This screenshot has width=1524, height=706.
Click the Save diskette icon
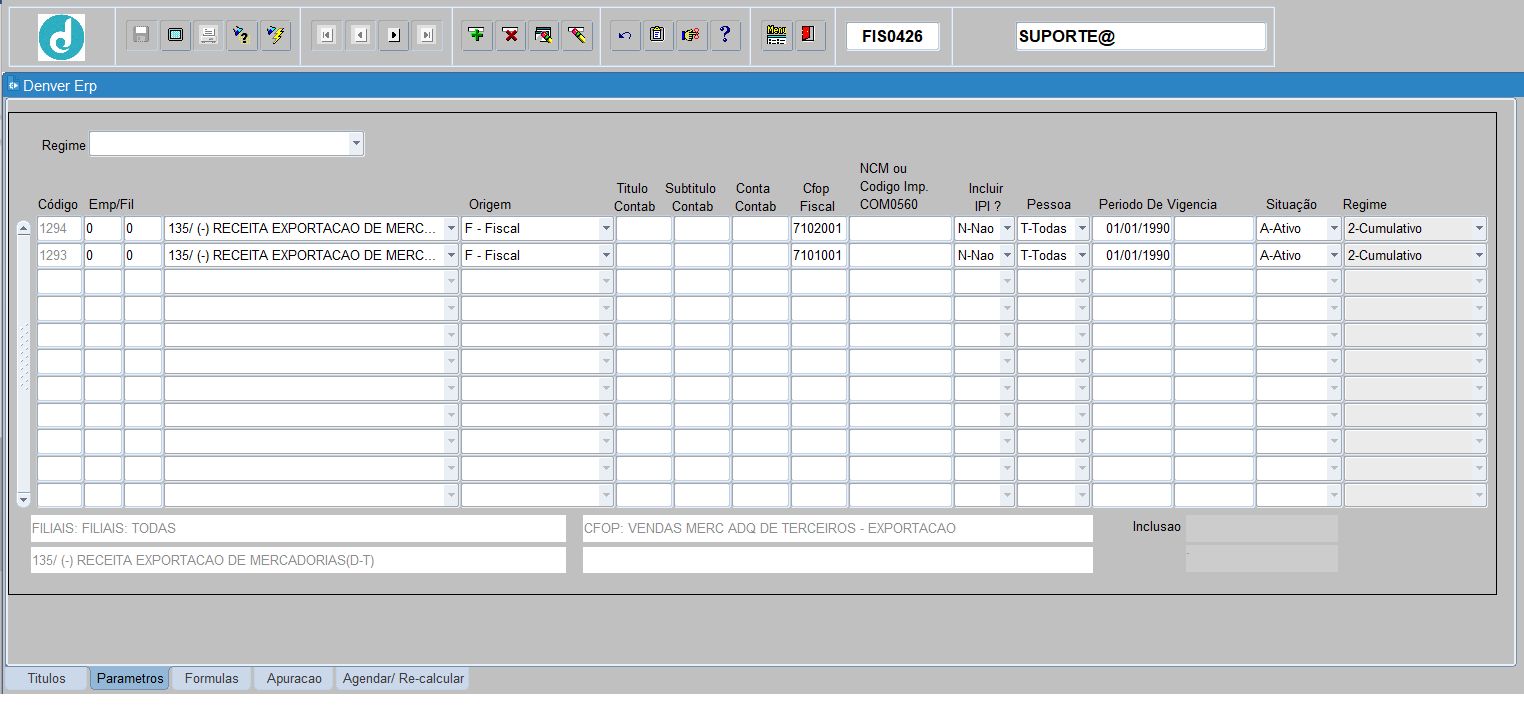click(141, 35)
